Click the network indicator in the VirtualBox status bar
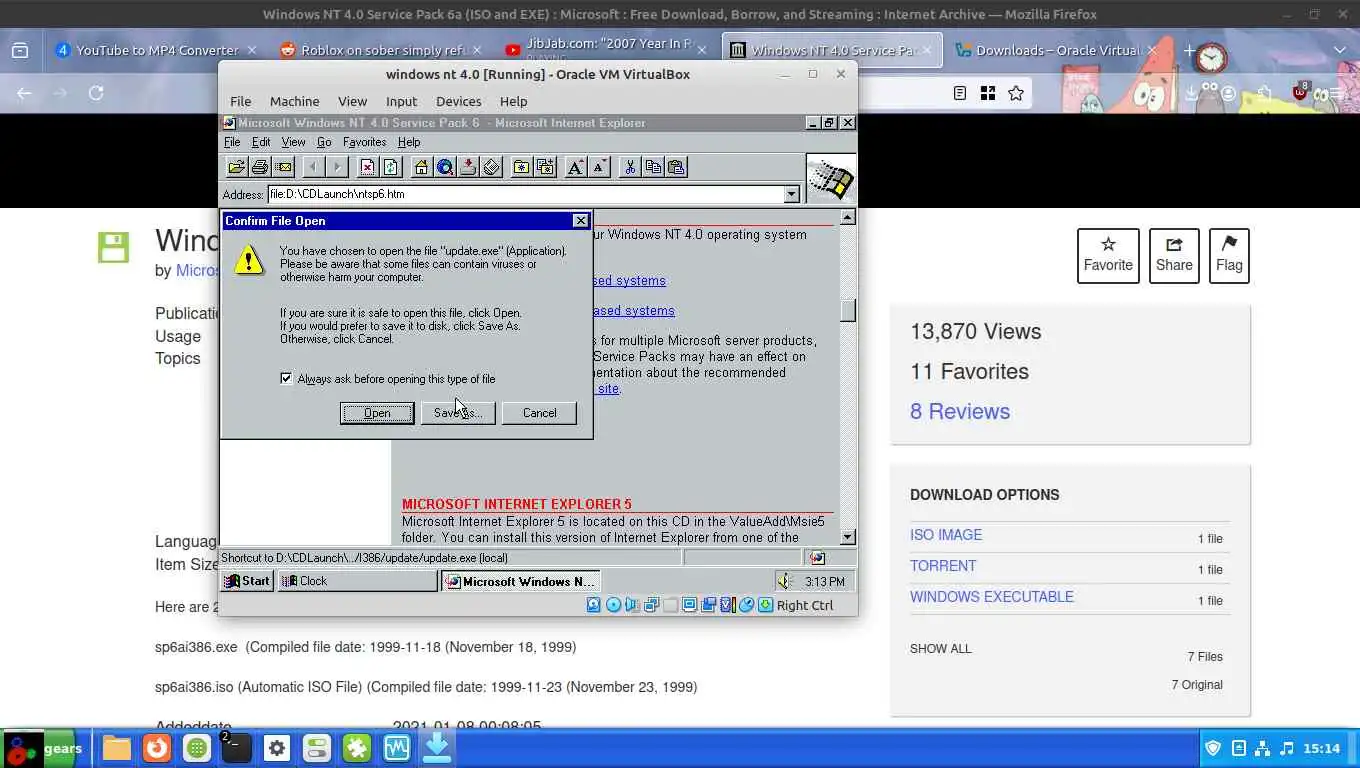Viewport: 1360px width, 768px height. coord(651,605)
